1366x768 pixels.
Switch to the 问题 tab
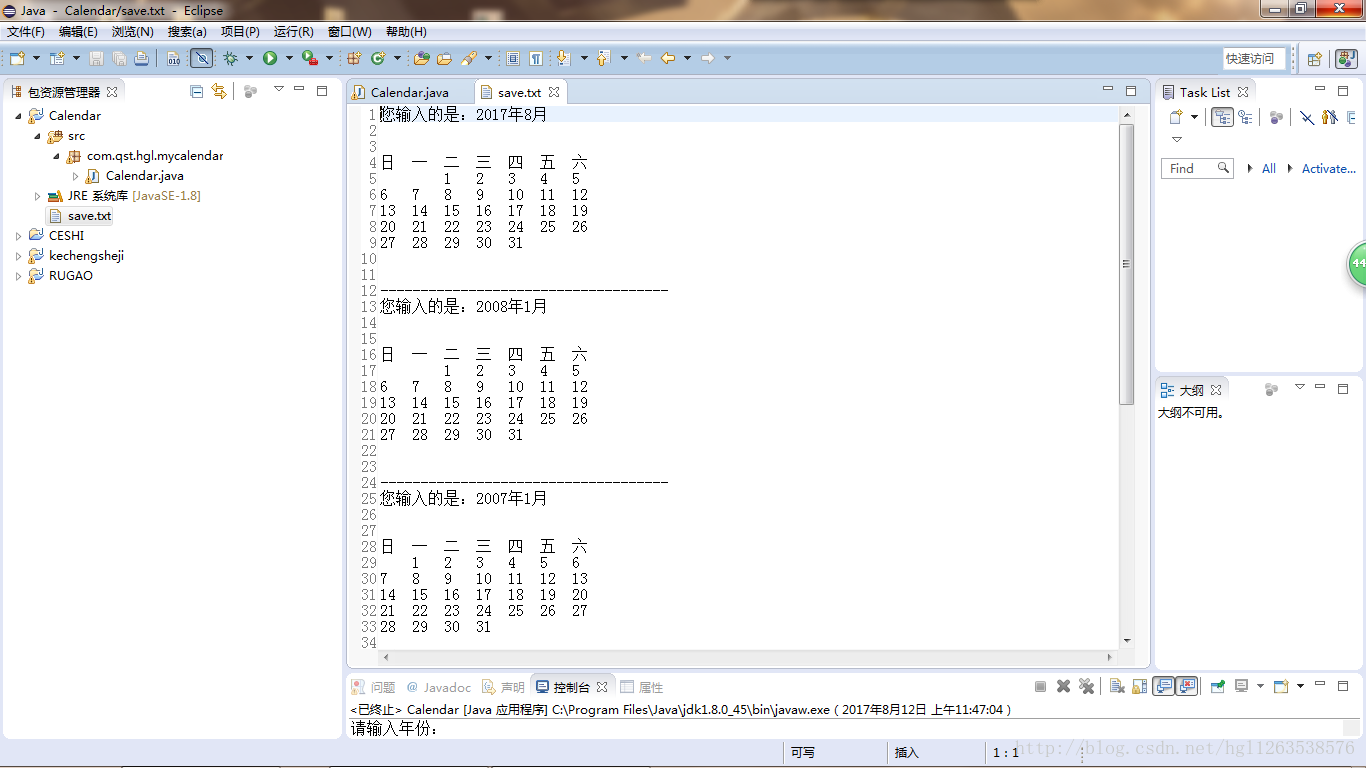pyautogui.click(x=373, y=687)
